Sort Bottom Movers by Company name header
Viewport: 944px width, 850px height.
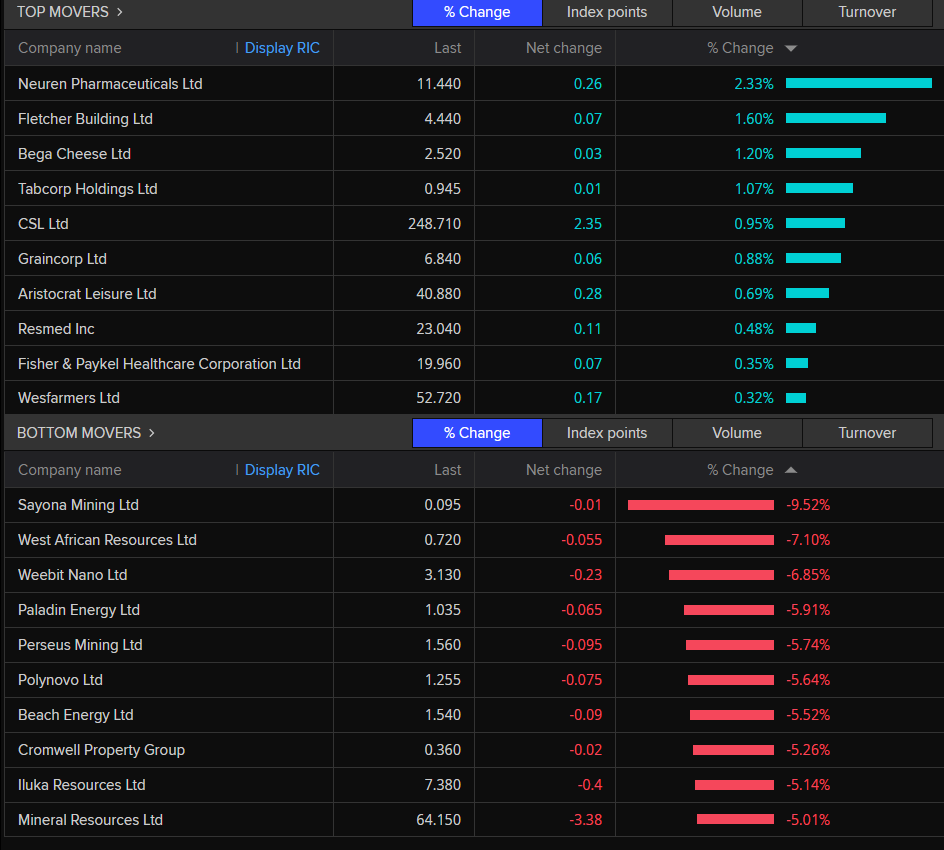(x=70, y=470)
